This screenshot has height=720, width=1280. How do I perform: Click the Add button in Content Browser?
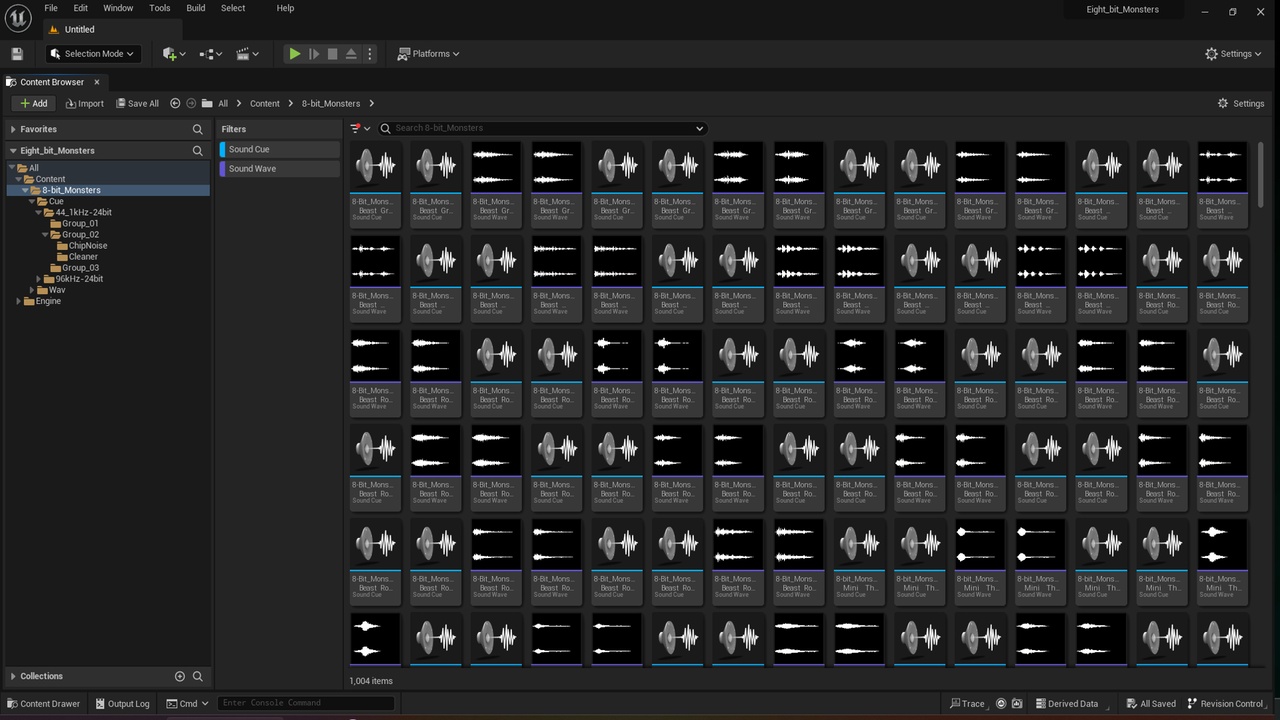click(x=33, y=103)
